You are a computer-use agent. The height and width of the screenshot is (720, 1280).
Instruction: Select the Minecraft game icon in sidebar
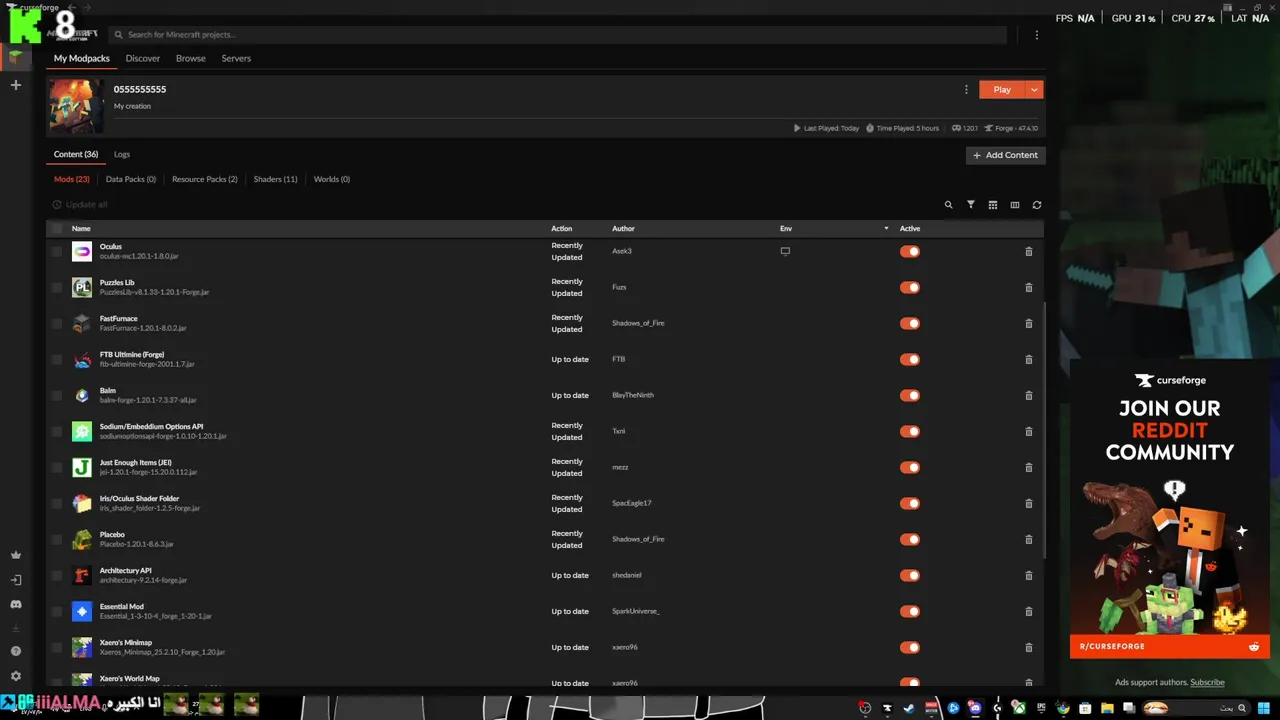point(15,57)
